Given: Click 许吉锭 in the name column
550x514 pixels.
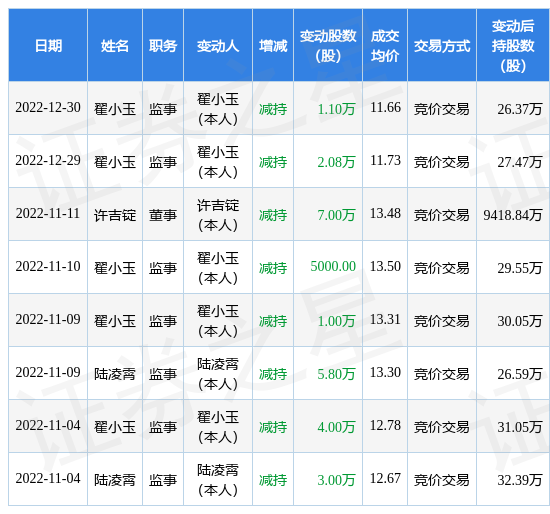Looking at the screenshot, I should click(115, 215).
